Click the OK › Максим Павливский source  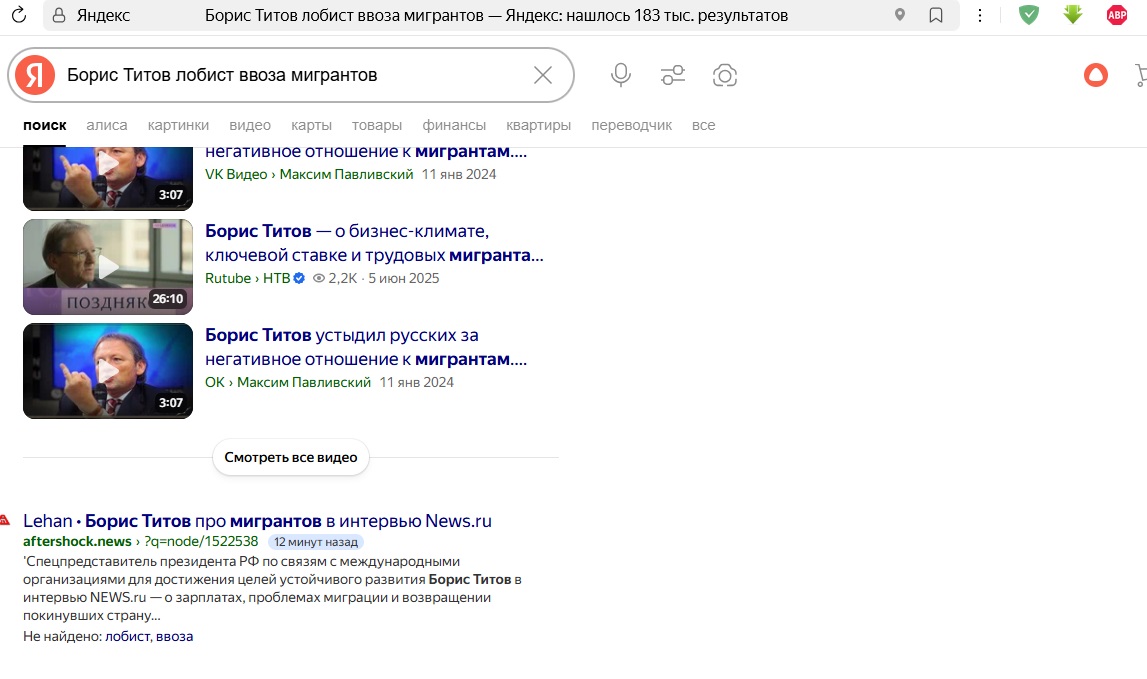click(287, 382)
